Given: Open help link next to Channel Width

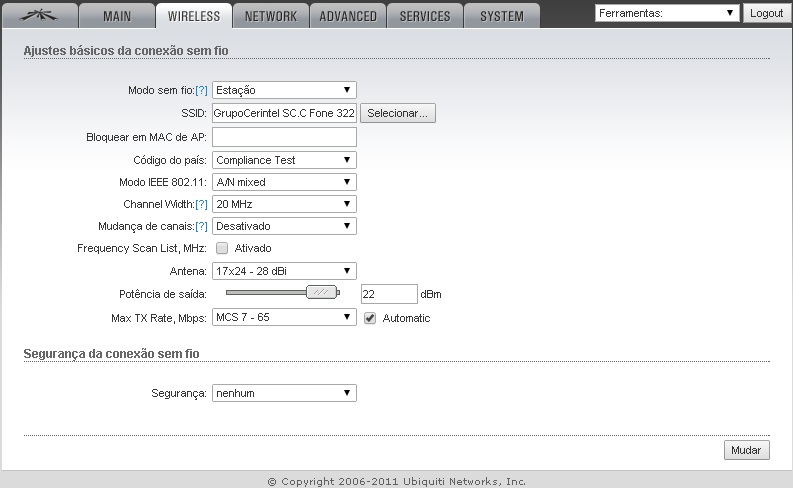Looking at the screenshot, I should (201, 204).
